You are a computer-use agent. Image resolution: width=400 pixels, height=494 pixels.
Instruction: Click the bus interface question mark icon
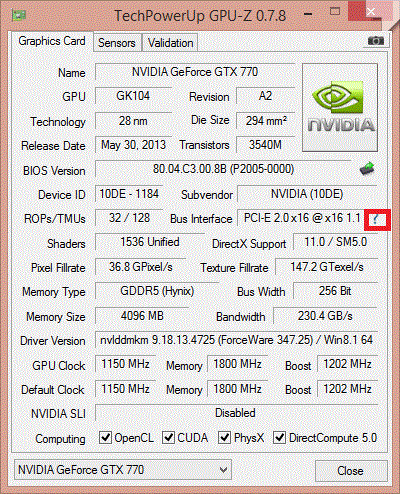click(x=376, y=219)
